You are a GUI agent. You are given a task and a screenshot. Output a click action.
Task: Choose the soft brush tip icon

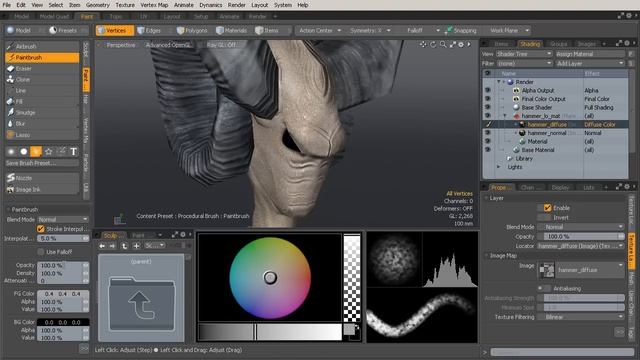[11, 152]
